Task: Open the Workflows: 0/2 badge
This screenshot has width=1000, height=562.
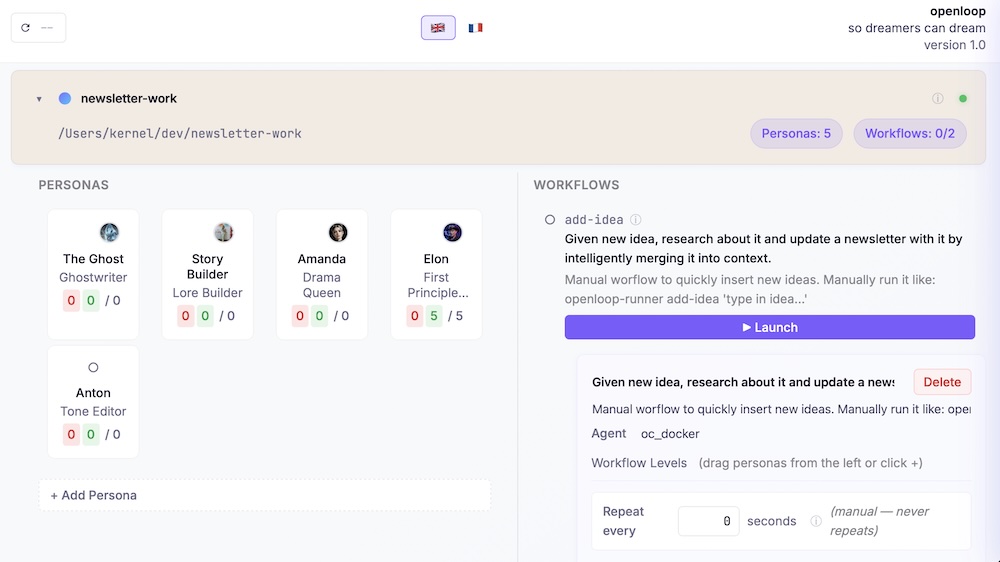Action: pyautogui.click(x=909, y=133)
